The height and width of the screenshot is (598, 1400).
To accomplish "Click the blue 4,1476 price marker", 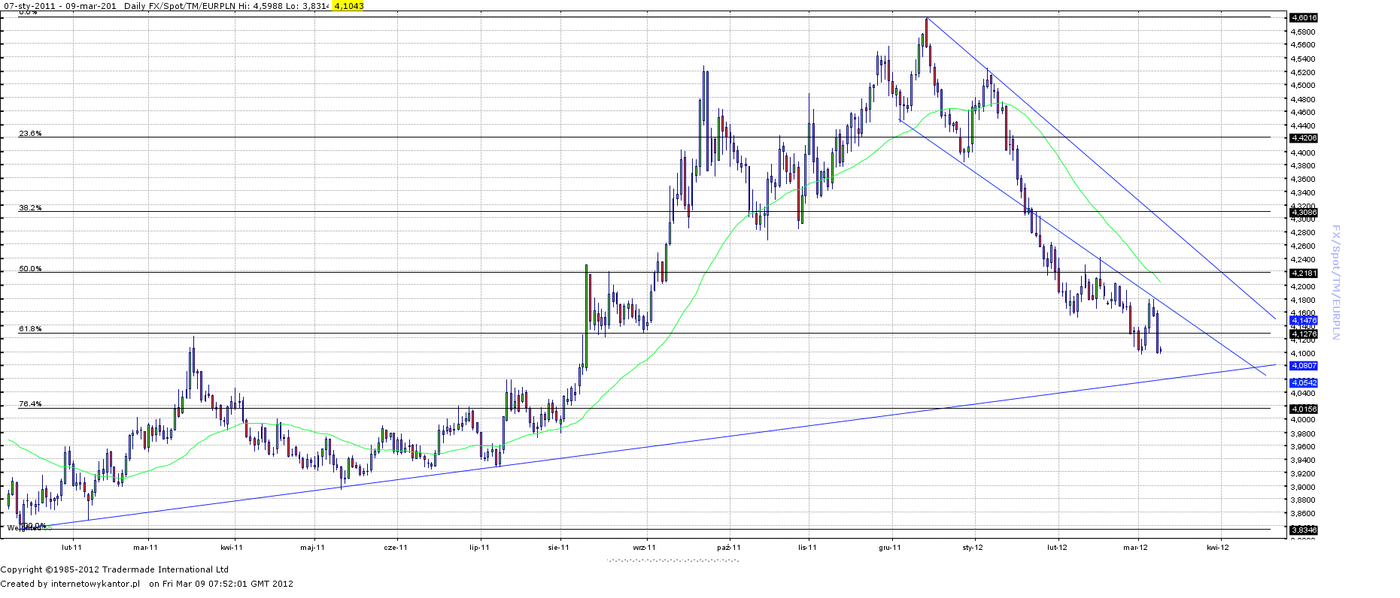I will click(x=1304, y=320).
